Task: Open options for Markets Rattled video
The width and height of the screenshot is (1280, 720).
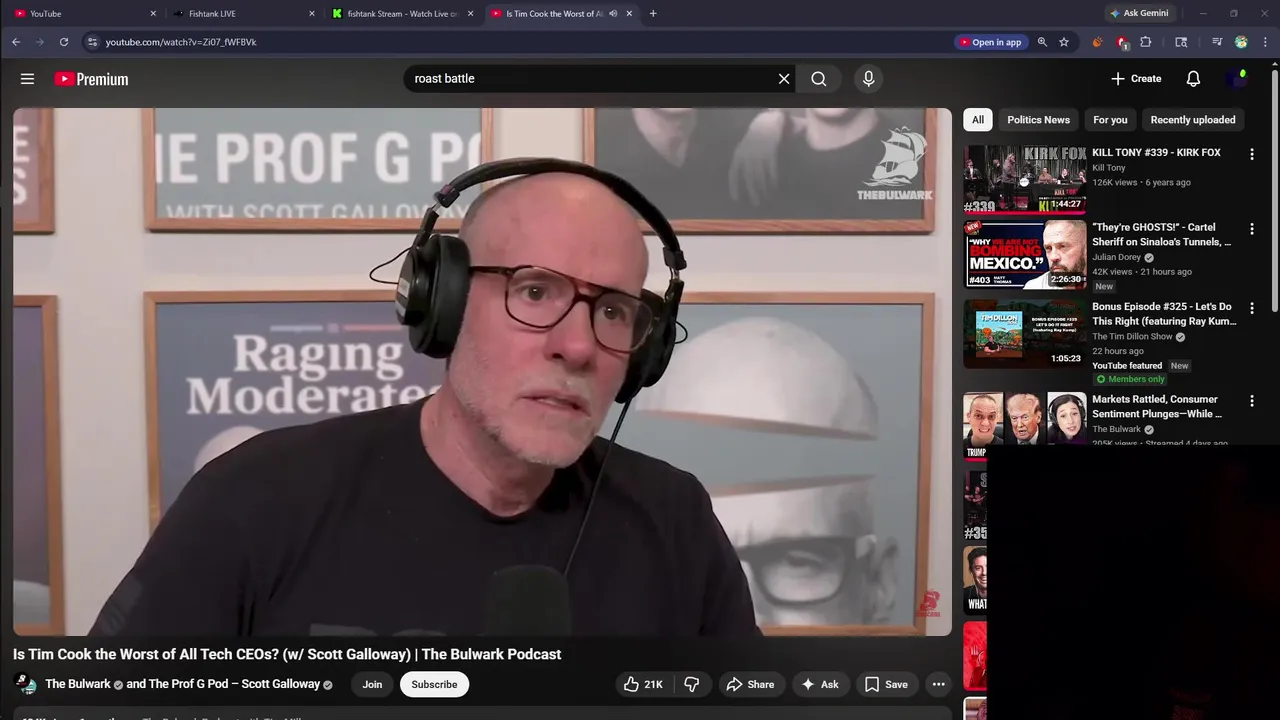Action: [1251, 401]
